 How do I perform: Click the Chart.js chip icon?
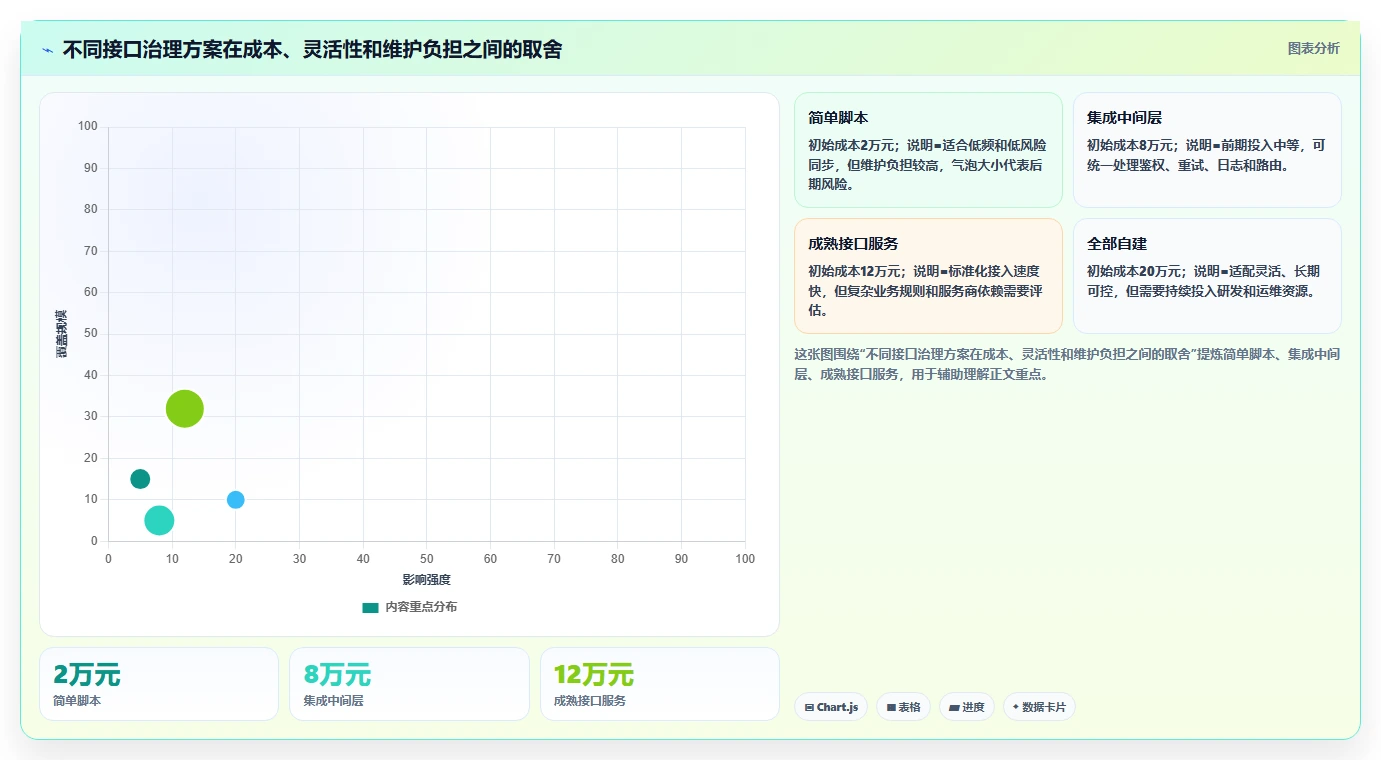(809, 708)
